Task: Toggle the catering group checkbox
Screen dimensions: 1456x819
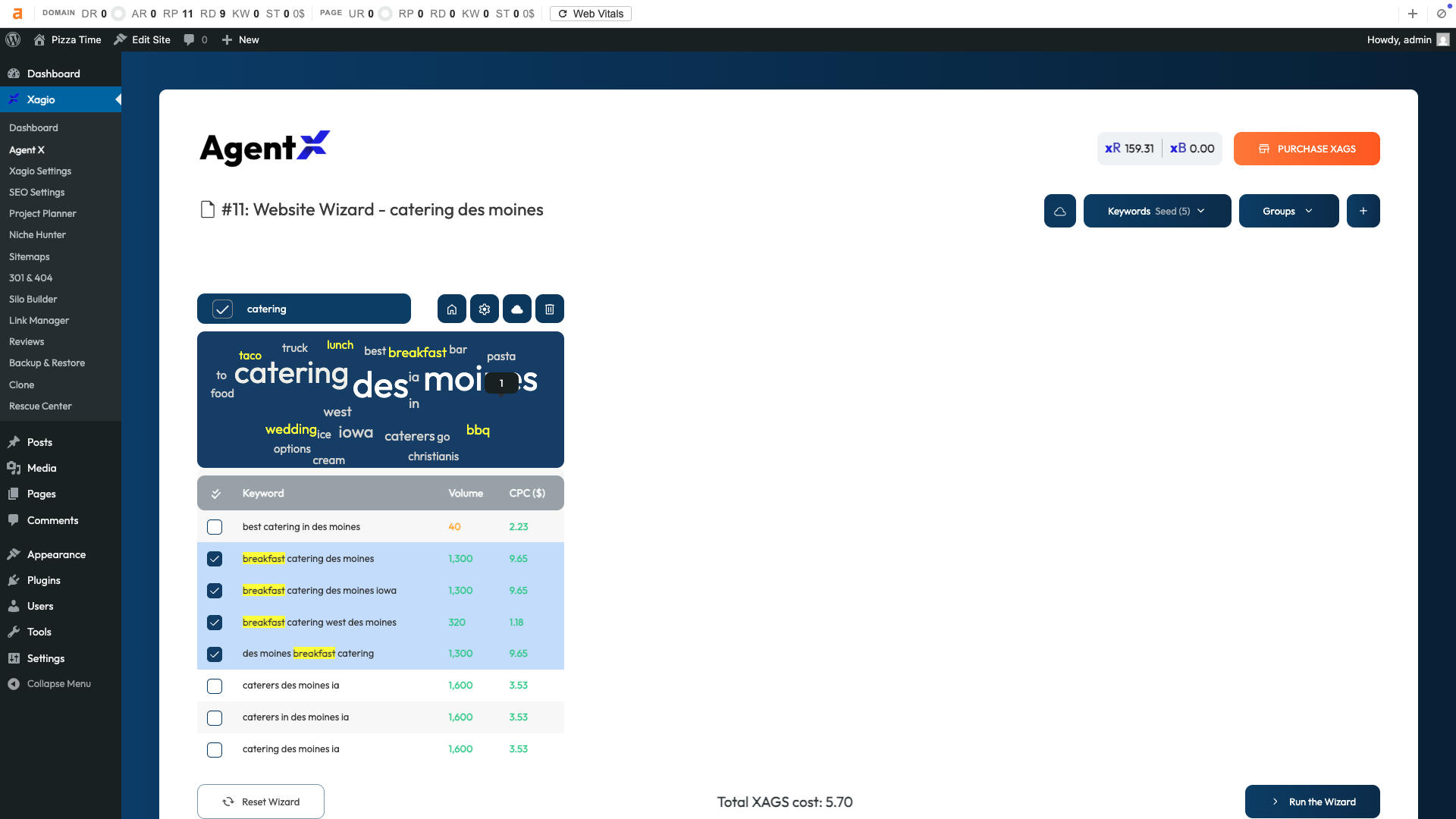Action: click(222, 309)
